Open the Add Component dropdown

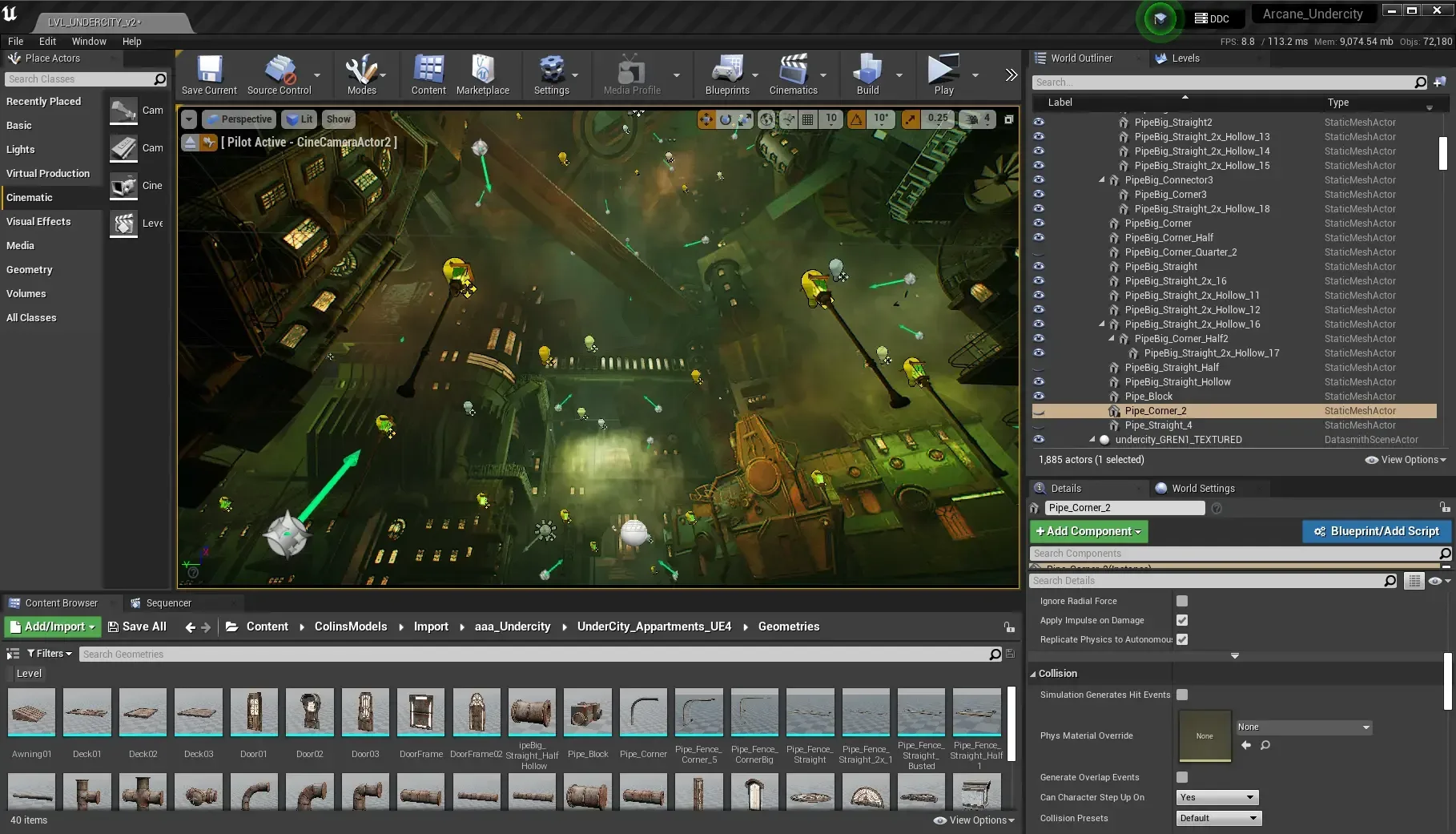[1088, 531]
